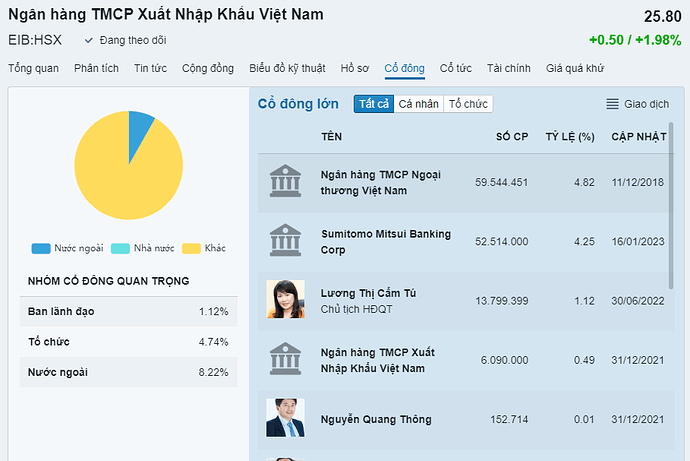The height and width of the screenshot is (461, 690).
Task: Open the Sumitomo Mitsui Banking Corp link
Action: click(x=385, y=241)
